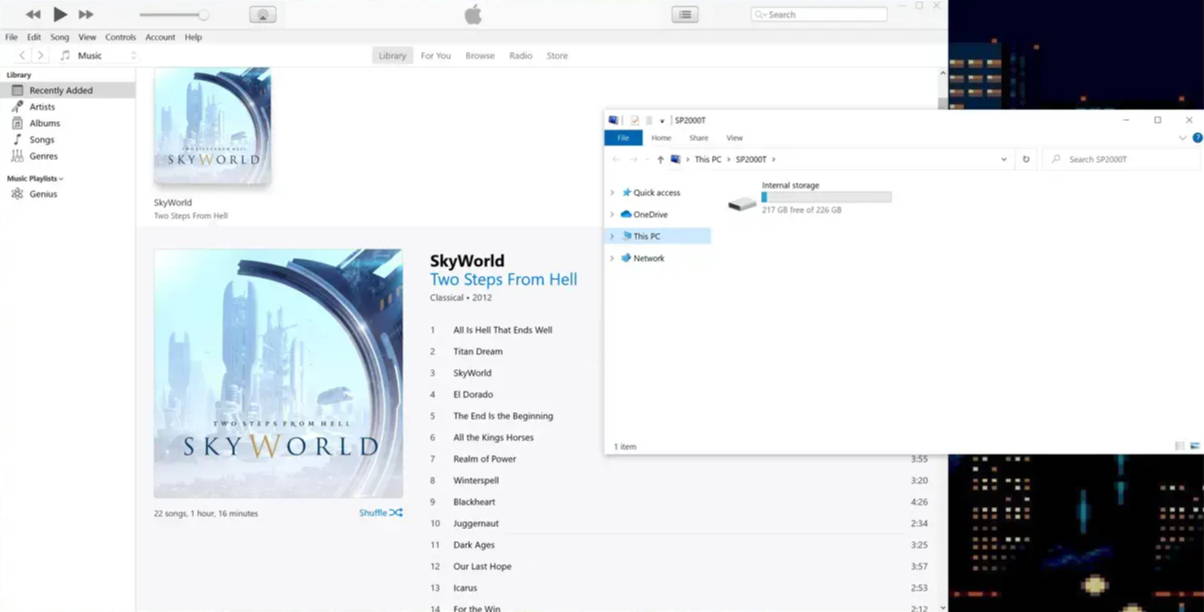Open the Account menu in iTunes
The image size is (1204, 612).
tap(160, 37)
